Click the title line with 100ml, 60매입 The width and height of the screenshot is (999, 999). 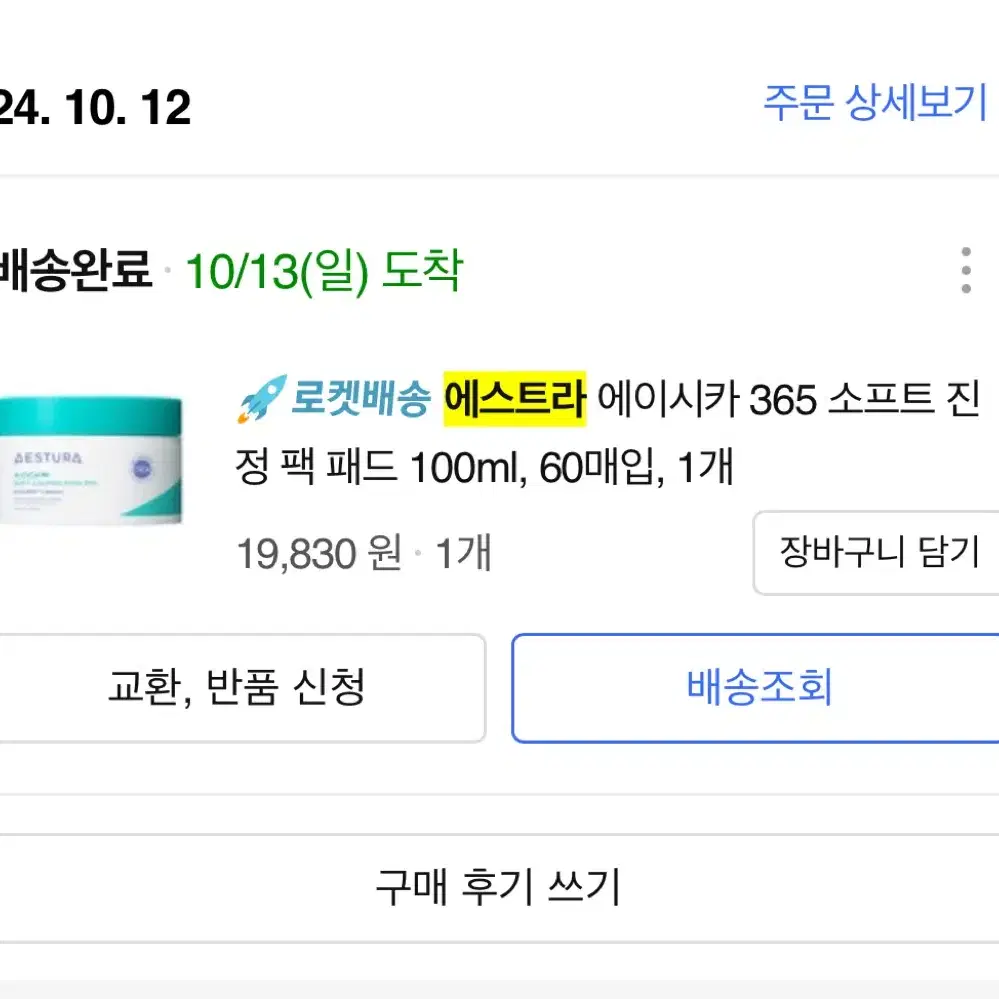click(x=485, y=467)
